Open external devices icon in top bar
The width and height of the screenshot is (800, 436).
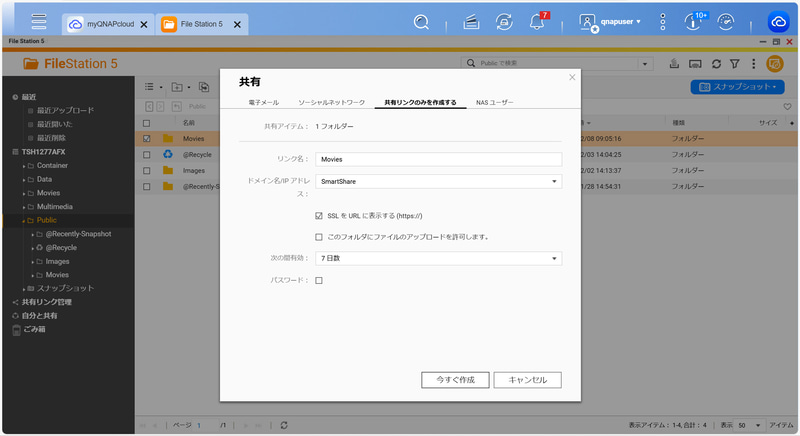[504, 22]
